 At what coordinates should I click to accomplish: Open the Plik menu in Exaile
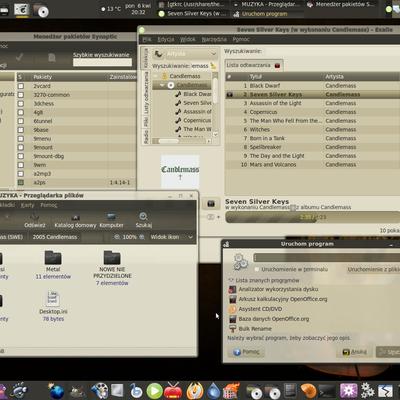pos(147,39)
